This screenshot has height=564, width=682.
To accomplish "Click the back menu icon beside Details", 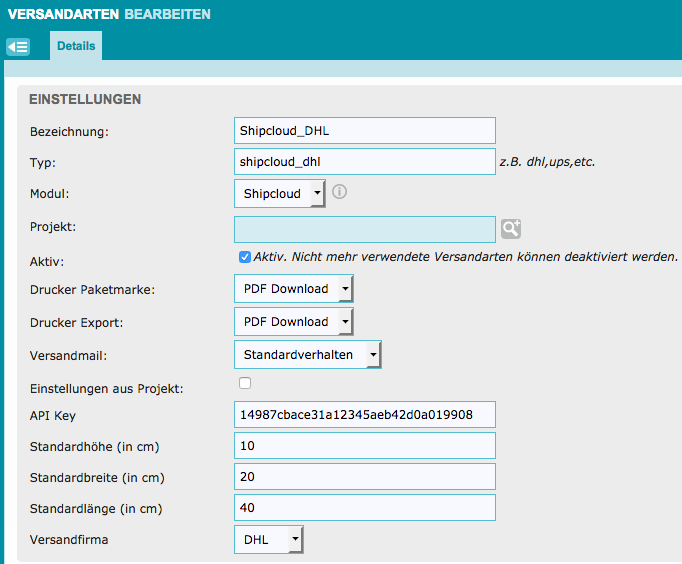I will [18, 47].
